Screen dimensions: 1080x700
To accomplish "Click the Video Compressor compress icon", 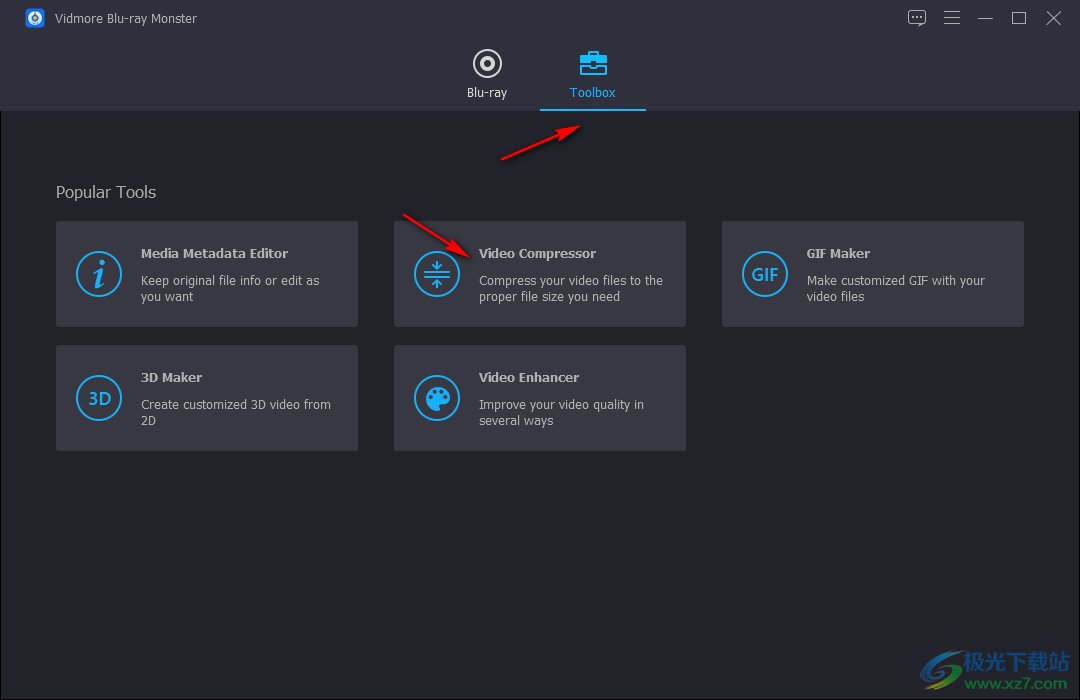I will pos(437,274).
